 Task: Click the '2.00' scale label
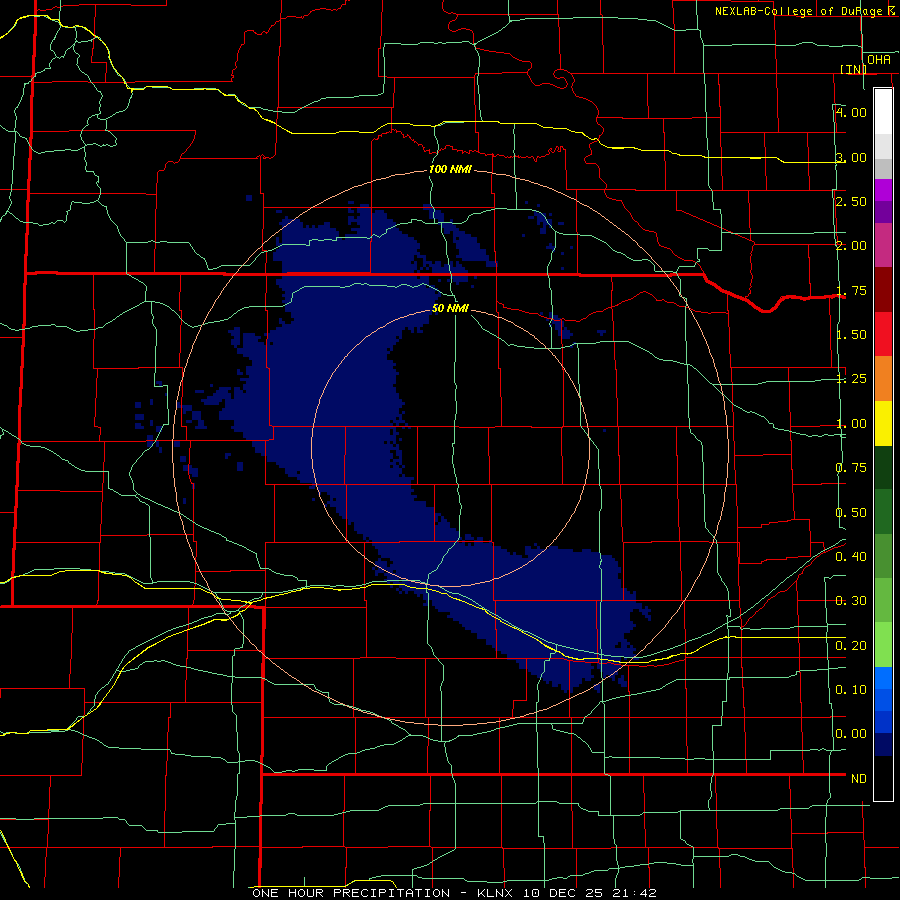pos(851,246)
